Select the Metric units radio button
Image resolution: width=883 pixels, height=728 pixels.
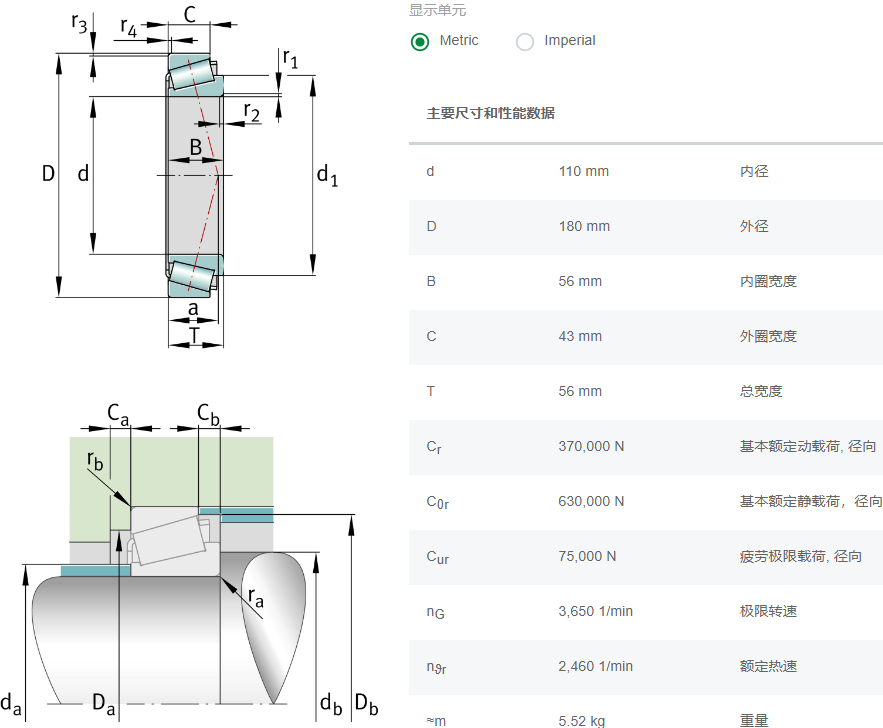point(420,42)
